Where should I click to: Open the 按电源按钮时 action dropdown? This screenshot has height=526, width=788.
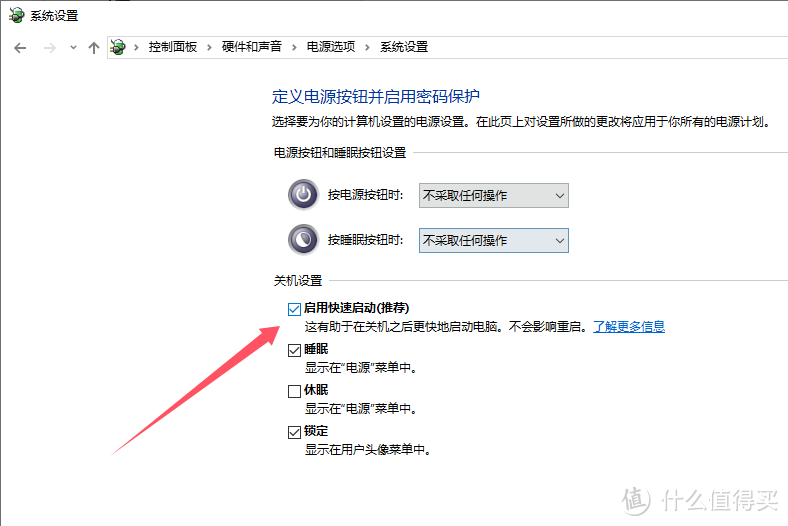[x=494, y=195]
